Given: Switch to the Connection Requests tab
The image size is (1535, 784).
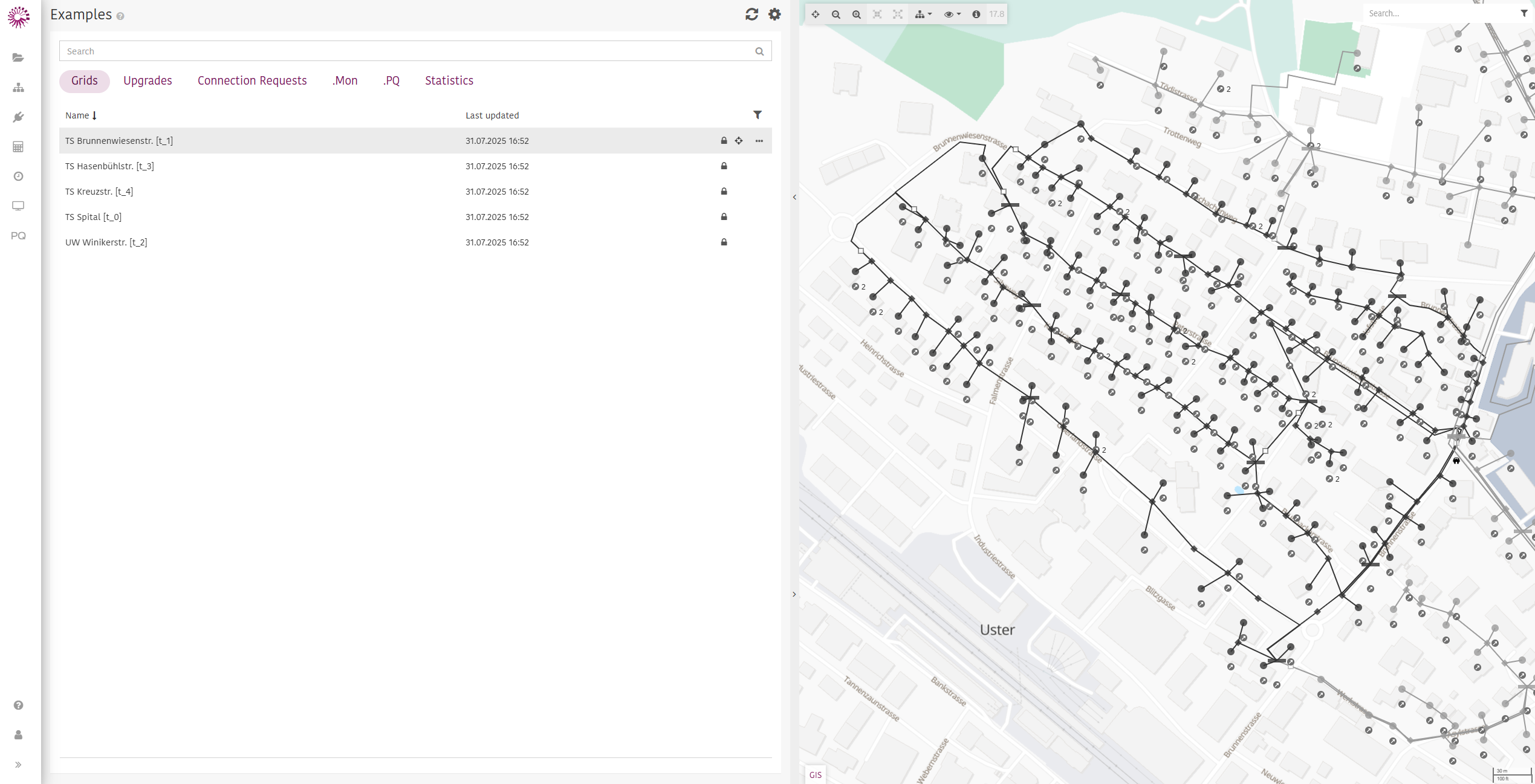Looking at the screenshot, I should tap(252, 81).
